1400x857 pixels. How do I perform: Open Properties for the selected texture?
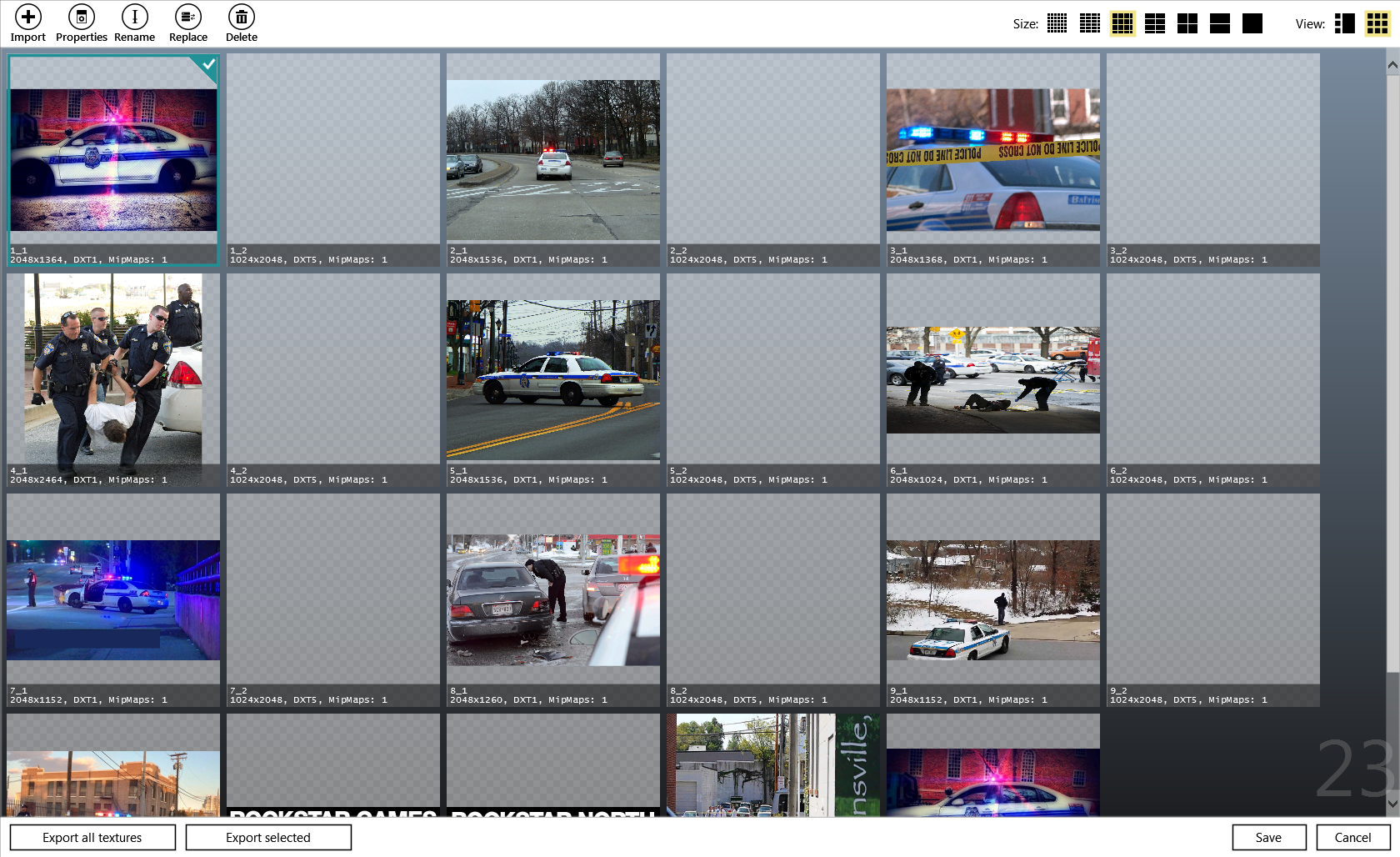pyautogui.click(x=82, y=18)
